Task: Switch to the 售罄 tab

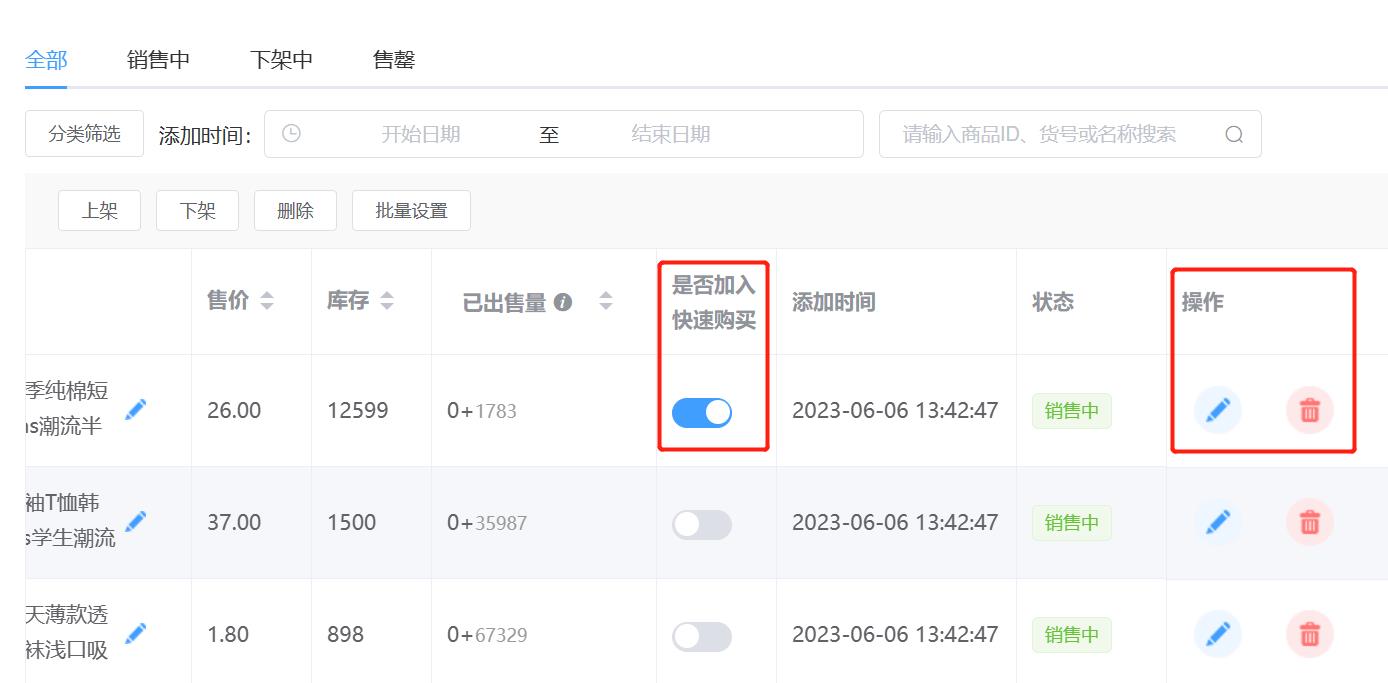Action: pos(394,60)
